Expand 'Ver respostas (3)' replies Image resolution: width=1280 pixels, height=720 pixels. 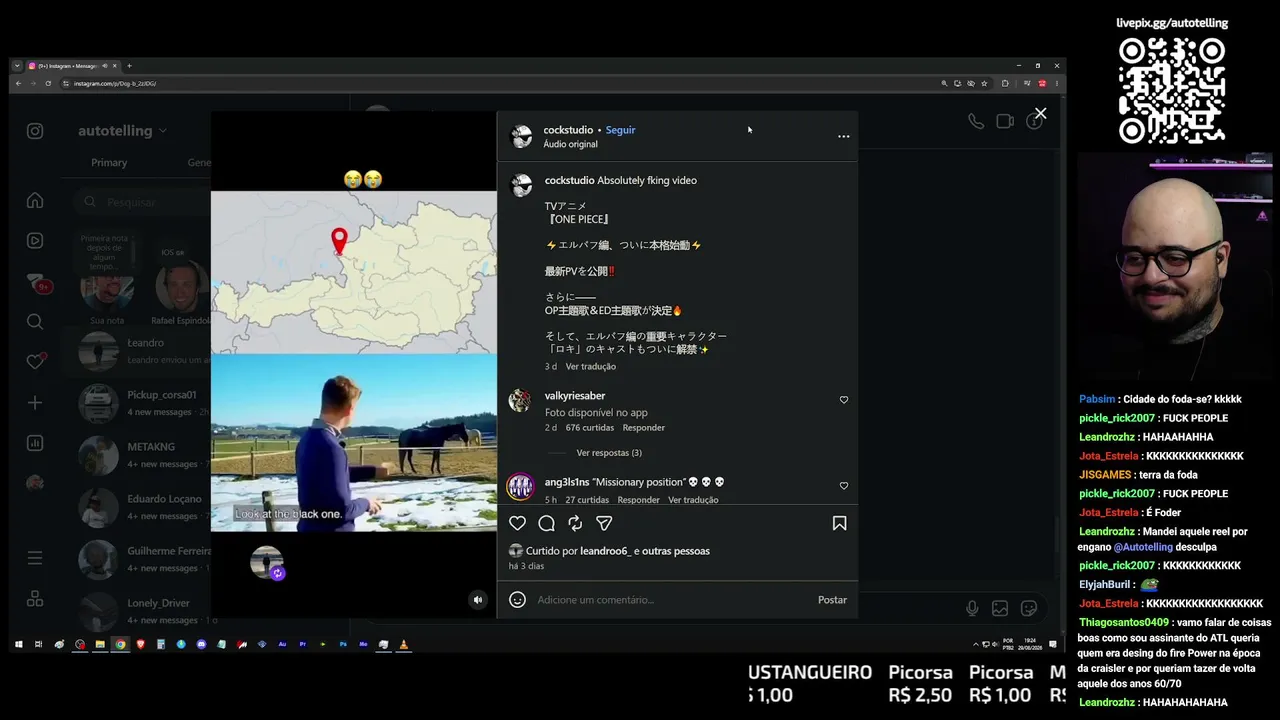609,453
